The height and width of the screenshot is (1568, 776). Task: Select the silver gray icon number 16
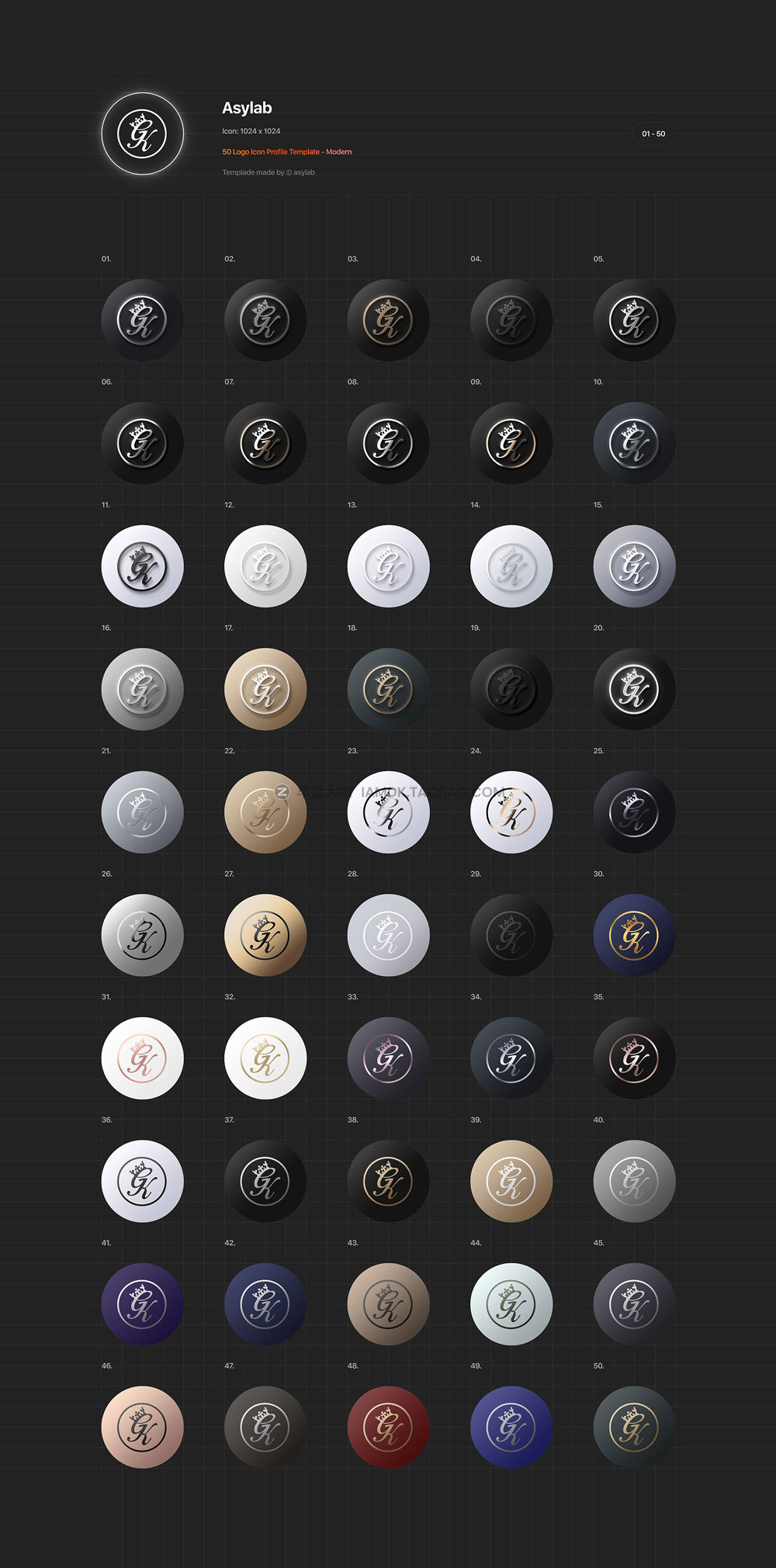(x=143, y=689)
